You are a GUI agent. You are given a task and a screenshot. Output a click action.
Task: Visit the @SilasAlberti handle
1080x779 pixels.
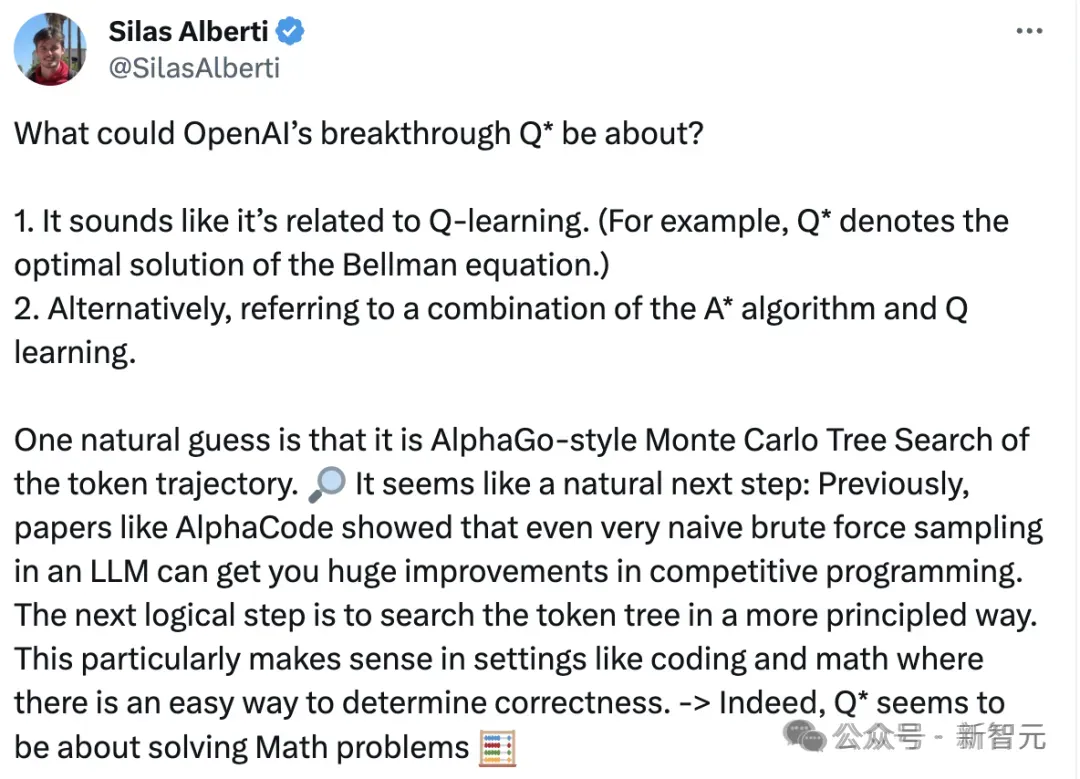pyautogui.click(x=194, y=67)
